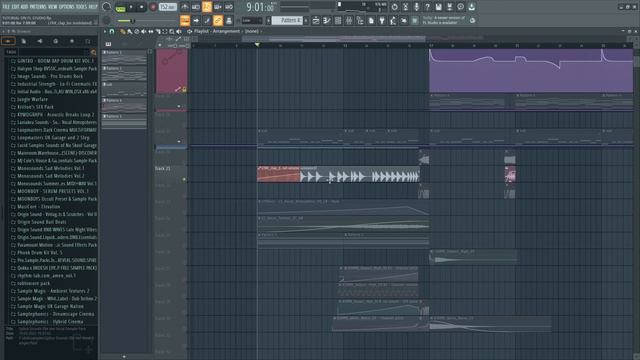Open the undo history circular-arrow icon

(394, 7)
